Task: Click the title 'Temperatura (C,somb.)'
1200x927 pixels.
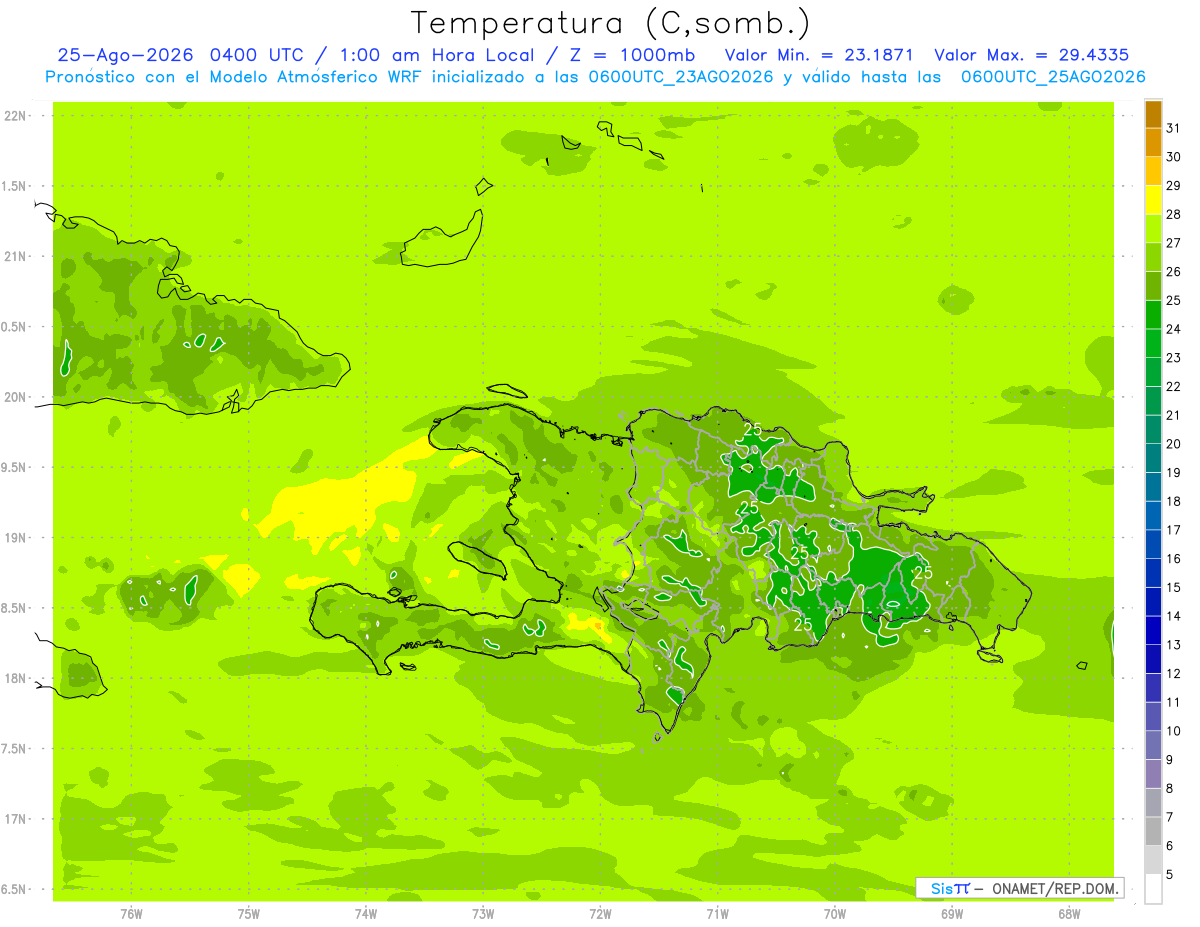Action: point(611,23)
